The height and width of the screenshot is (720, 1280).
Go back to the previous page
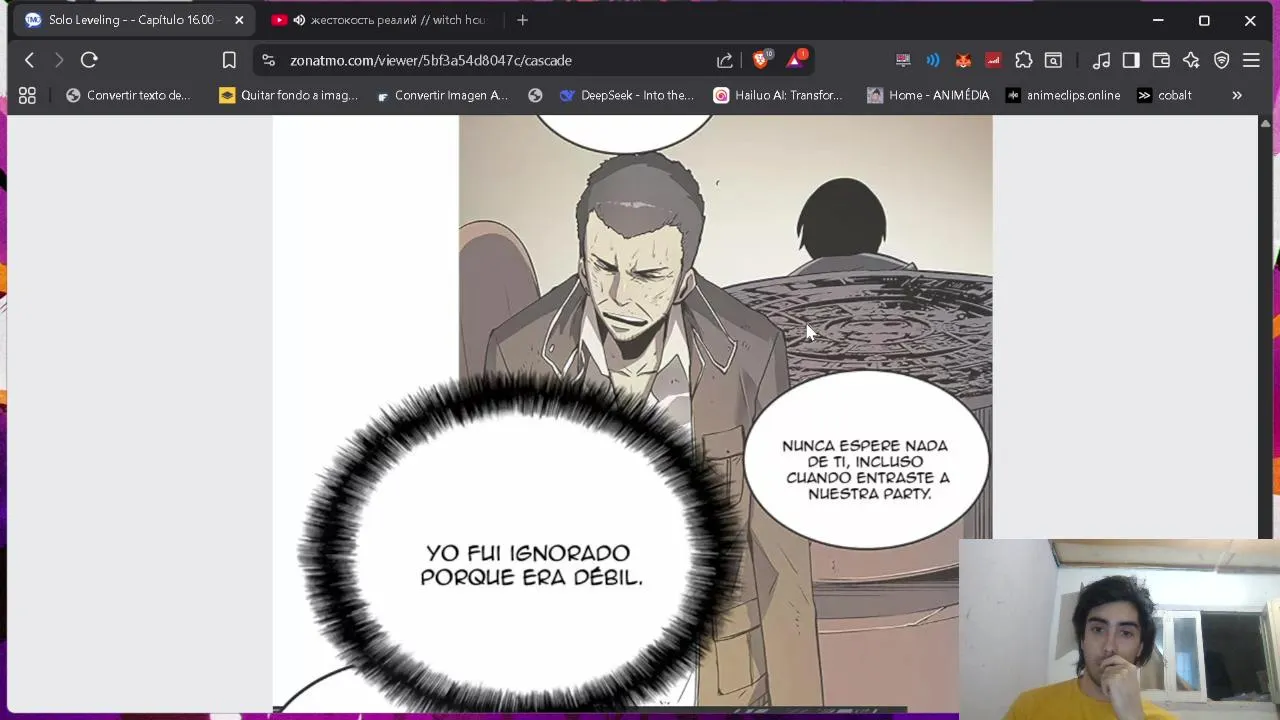(x=29, y=60)
